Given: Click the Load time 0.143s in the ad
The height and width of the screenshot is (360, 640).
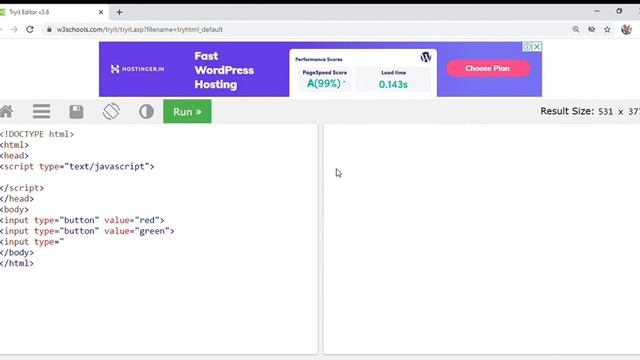Looking at the screenshot, I should [393, 79].
